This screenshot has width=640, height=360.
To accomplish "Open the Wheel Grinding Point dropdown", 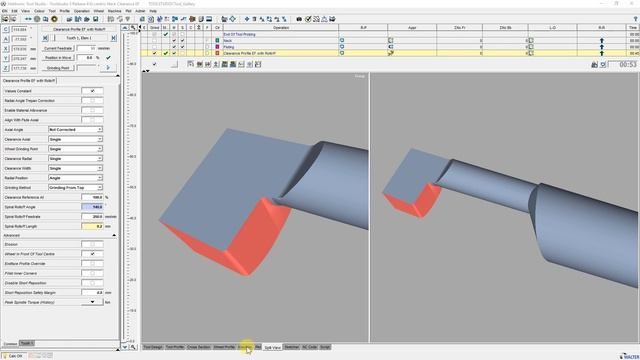I will (76, 149).
